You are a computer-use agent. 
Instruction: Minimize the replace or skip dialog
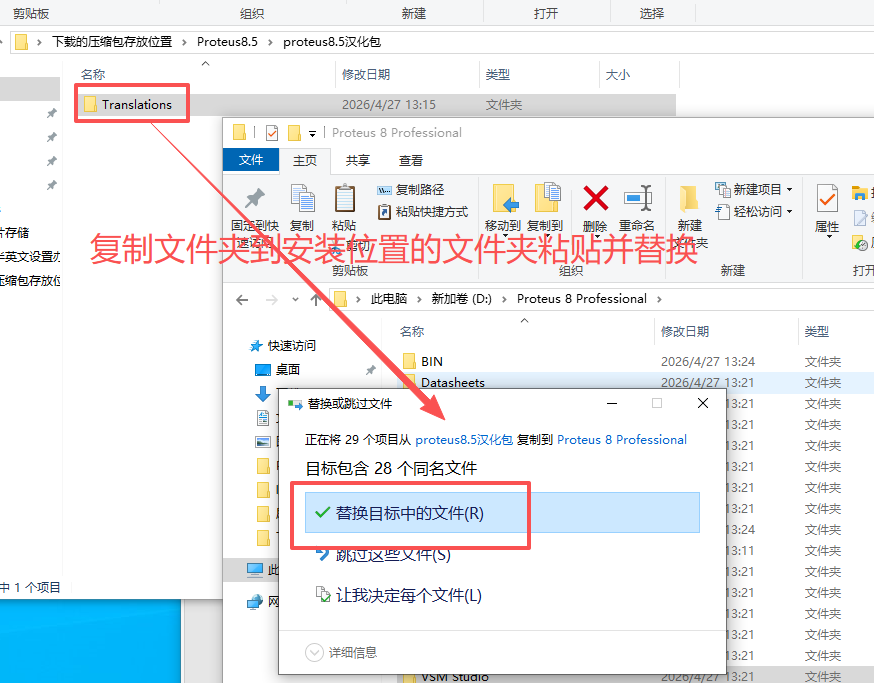click(x=612, y=403)
